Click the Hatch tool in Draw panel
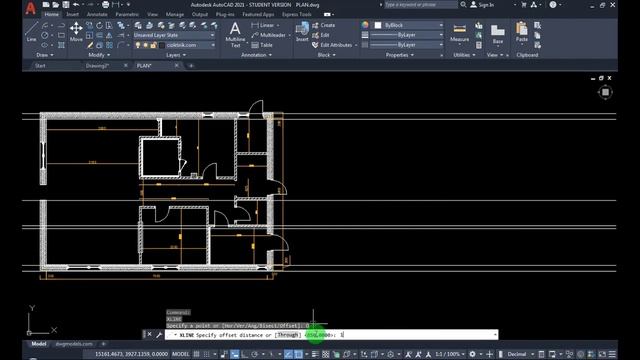The width and height of the screenshot is (640, 360). 62,45
